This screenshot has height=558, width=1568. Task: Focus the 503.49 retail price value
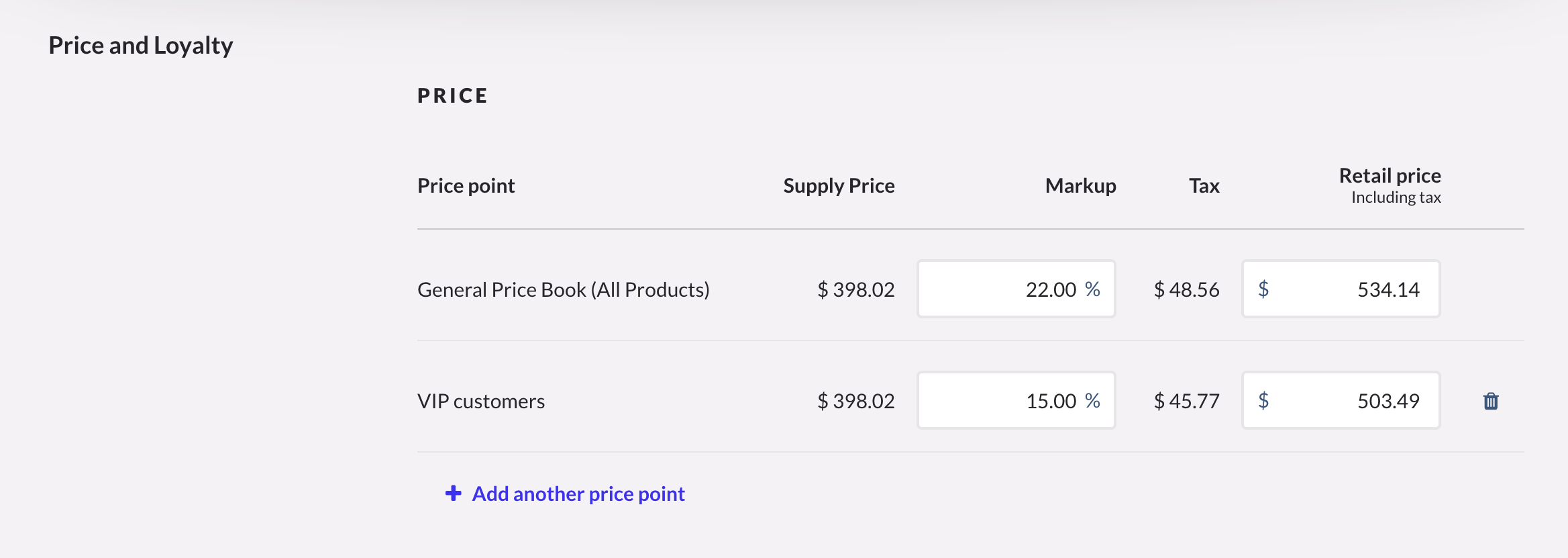(1388, 401)
